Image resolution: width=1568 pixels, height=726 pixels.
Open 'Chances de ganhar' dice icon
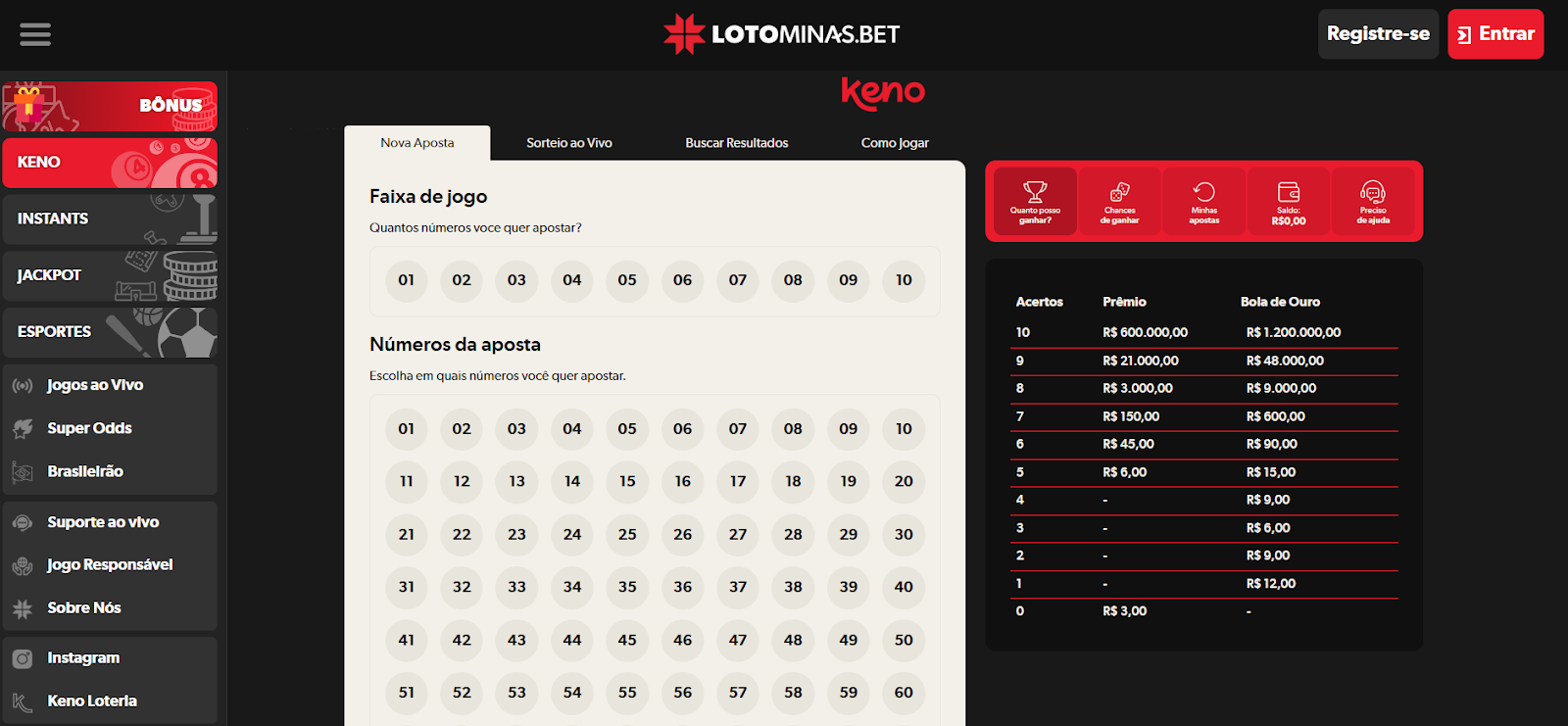[1119, 201]
